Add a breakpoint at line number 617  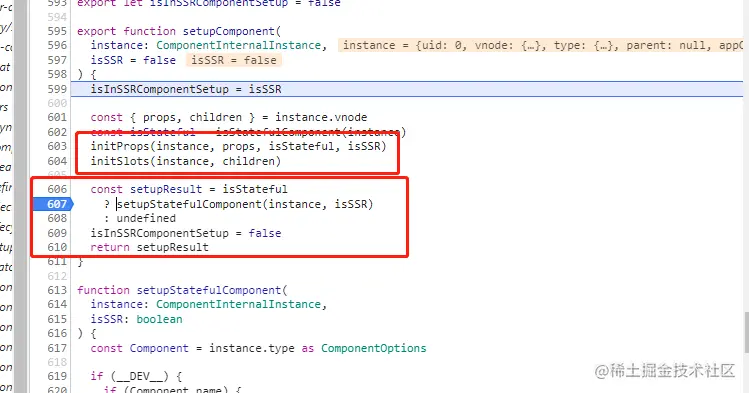tap(57, 348)
